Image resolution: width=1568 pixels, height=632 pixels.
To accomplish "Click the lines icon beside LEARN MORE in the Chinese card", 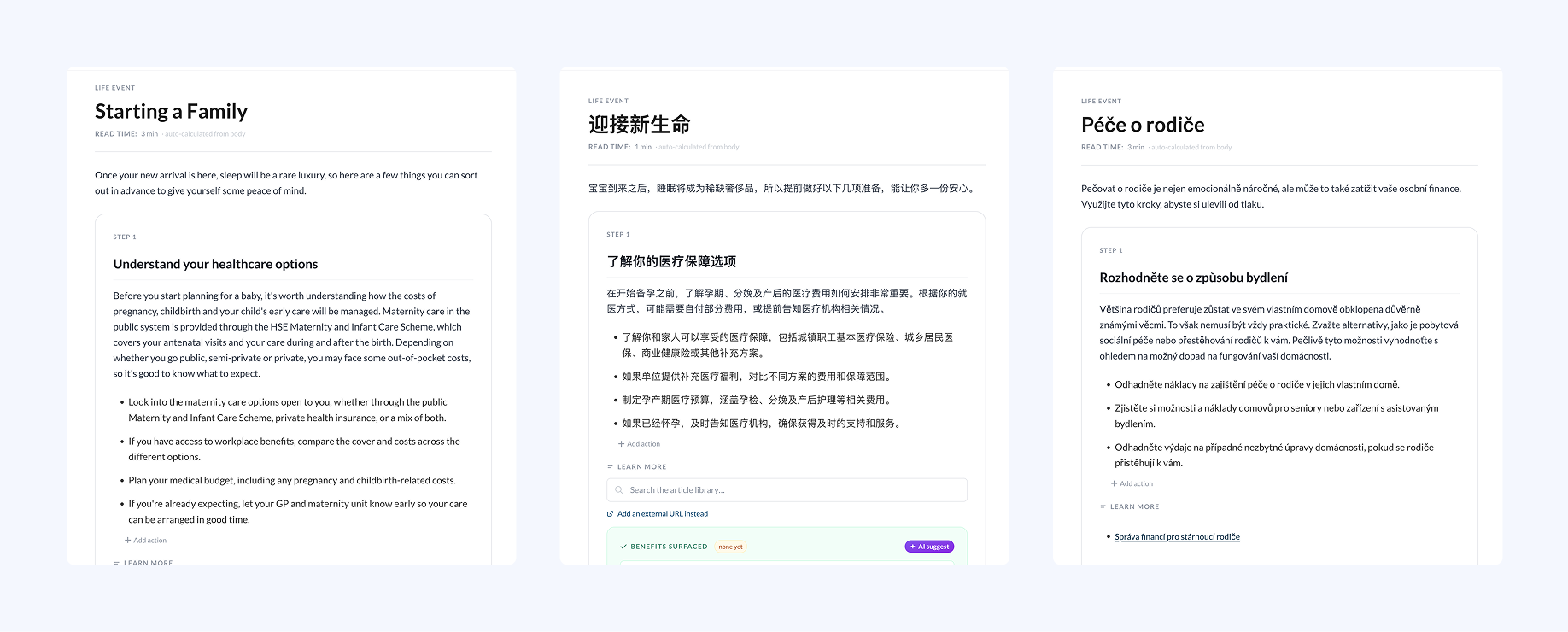I will tap(610, 467).
